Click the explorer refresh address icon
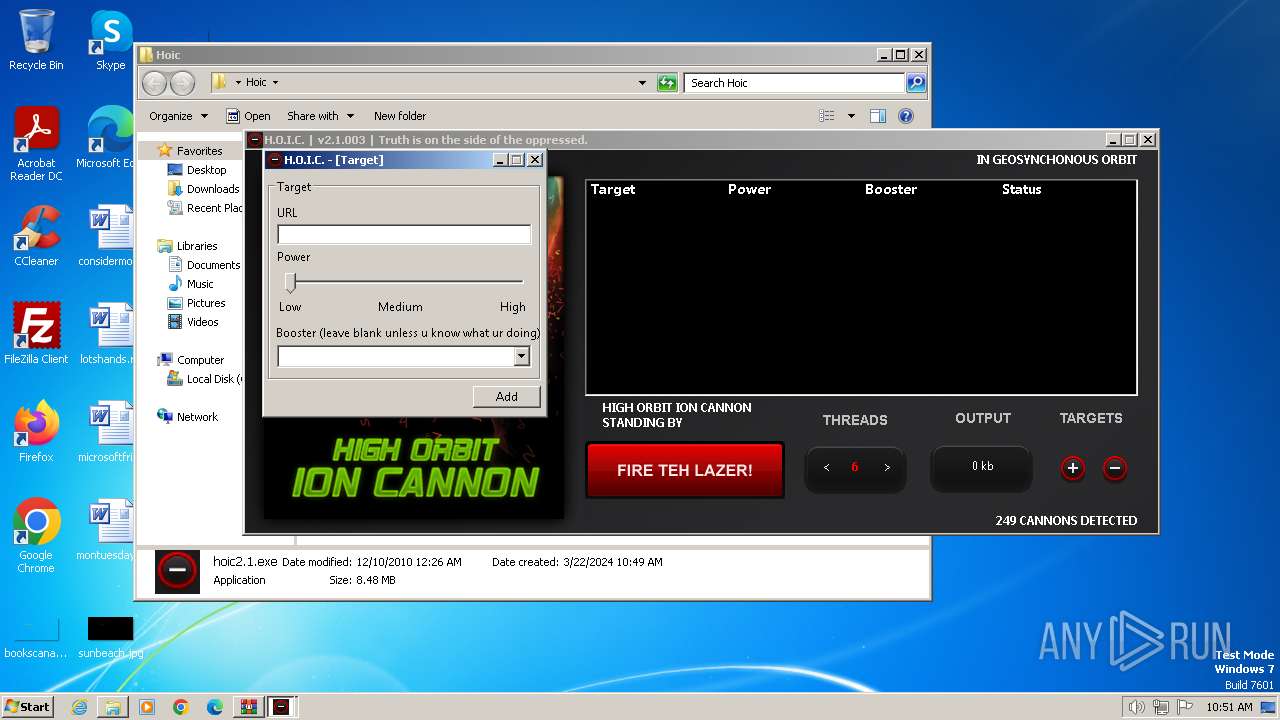 coord(667,83)
